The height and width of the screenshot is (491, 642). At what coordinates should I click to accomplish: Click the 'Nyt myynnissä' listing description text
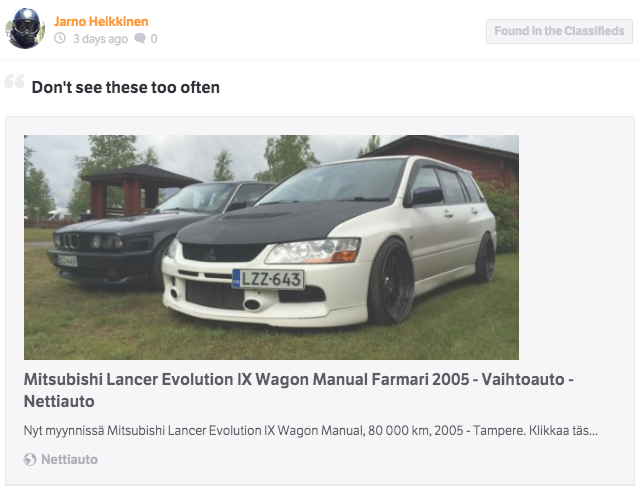311,431
